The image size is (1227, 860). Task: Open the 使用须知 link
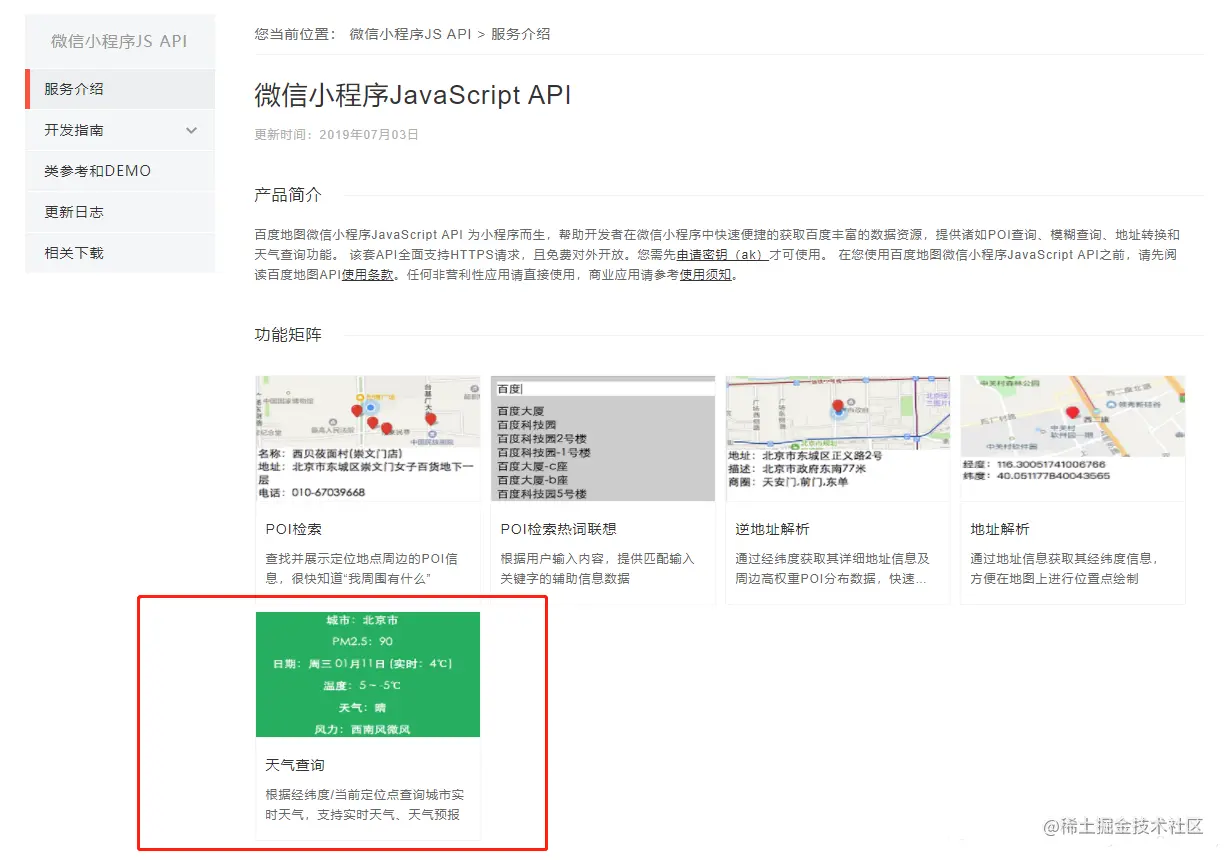pos(706,275)
